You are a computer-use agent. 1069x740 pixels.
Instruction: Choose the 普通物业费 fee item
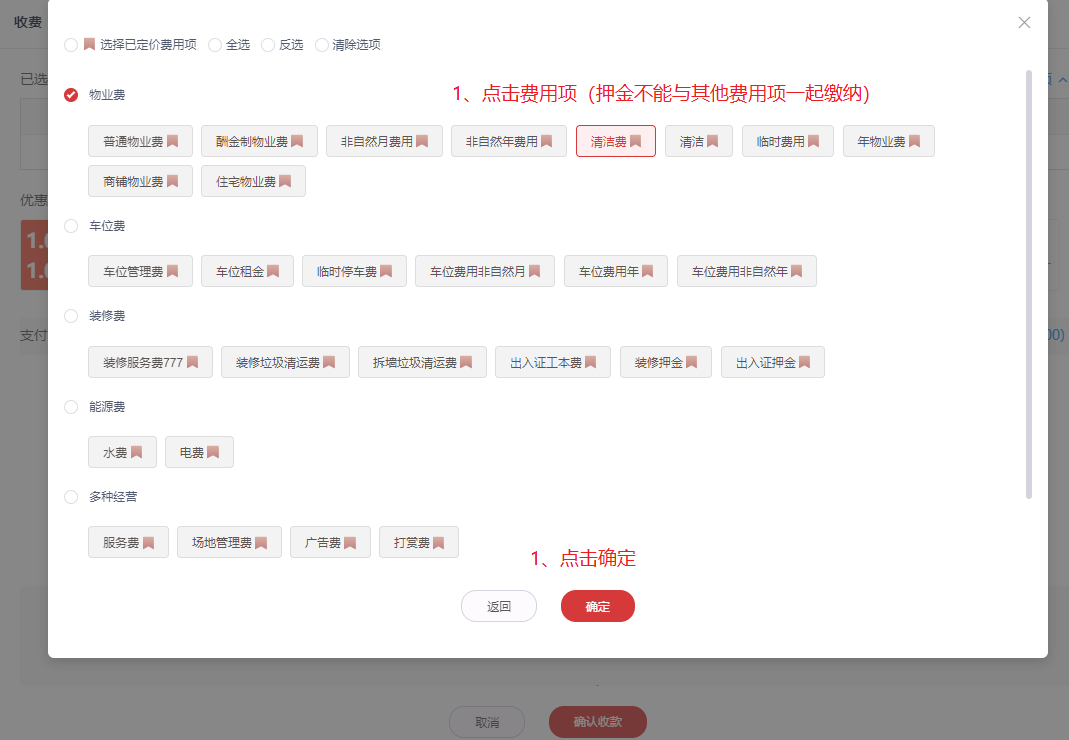click(x=140, y=141)
